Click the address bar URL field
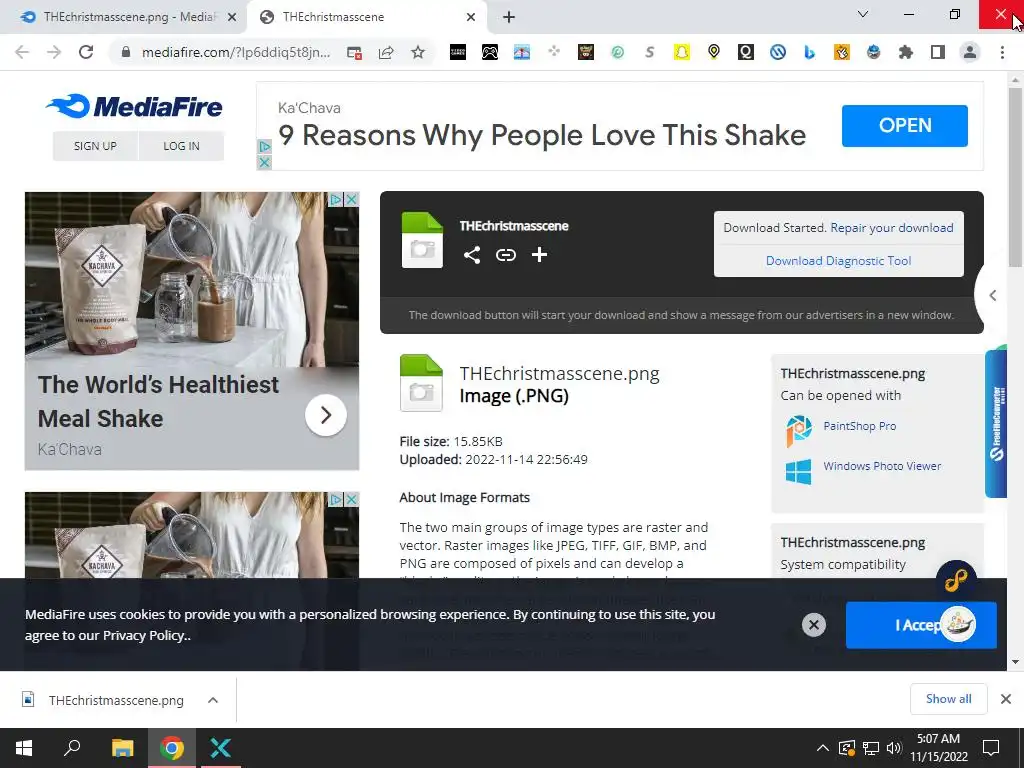This screenshot has width=1024, height=768. click(x=236, y=52)
